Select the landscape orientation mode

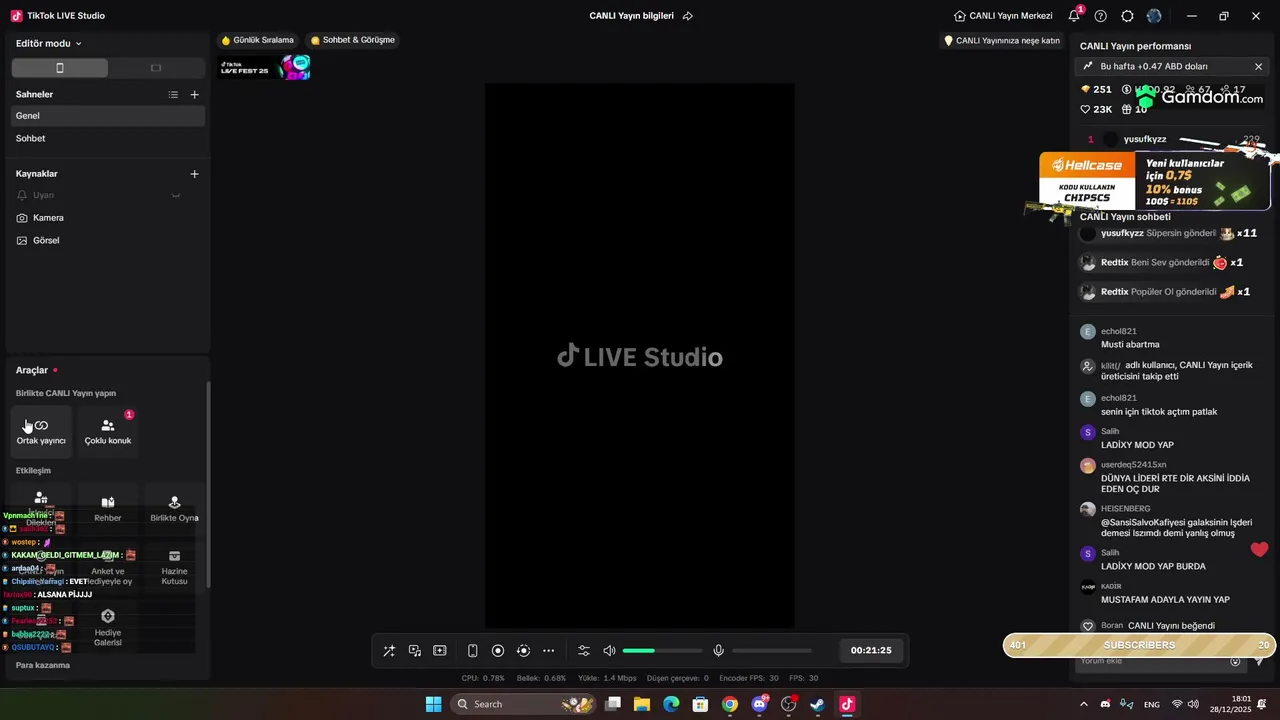pyautogui.click(x=156, y=68)
